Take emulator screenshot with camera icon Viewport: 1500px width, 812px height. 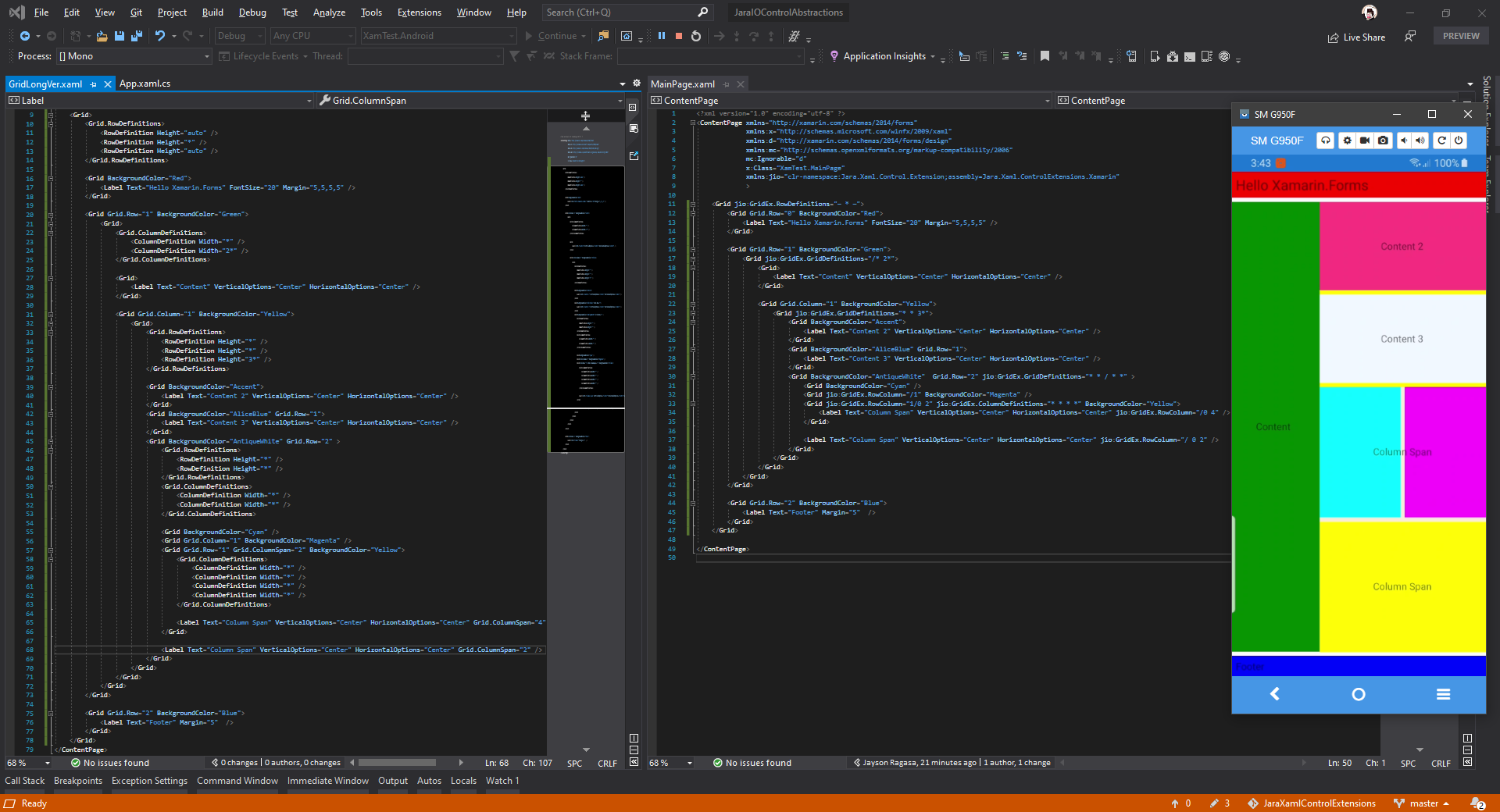[x=1383, y=141]
